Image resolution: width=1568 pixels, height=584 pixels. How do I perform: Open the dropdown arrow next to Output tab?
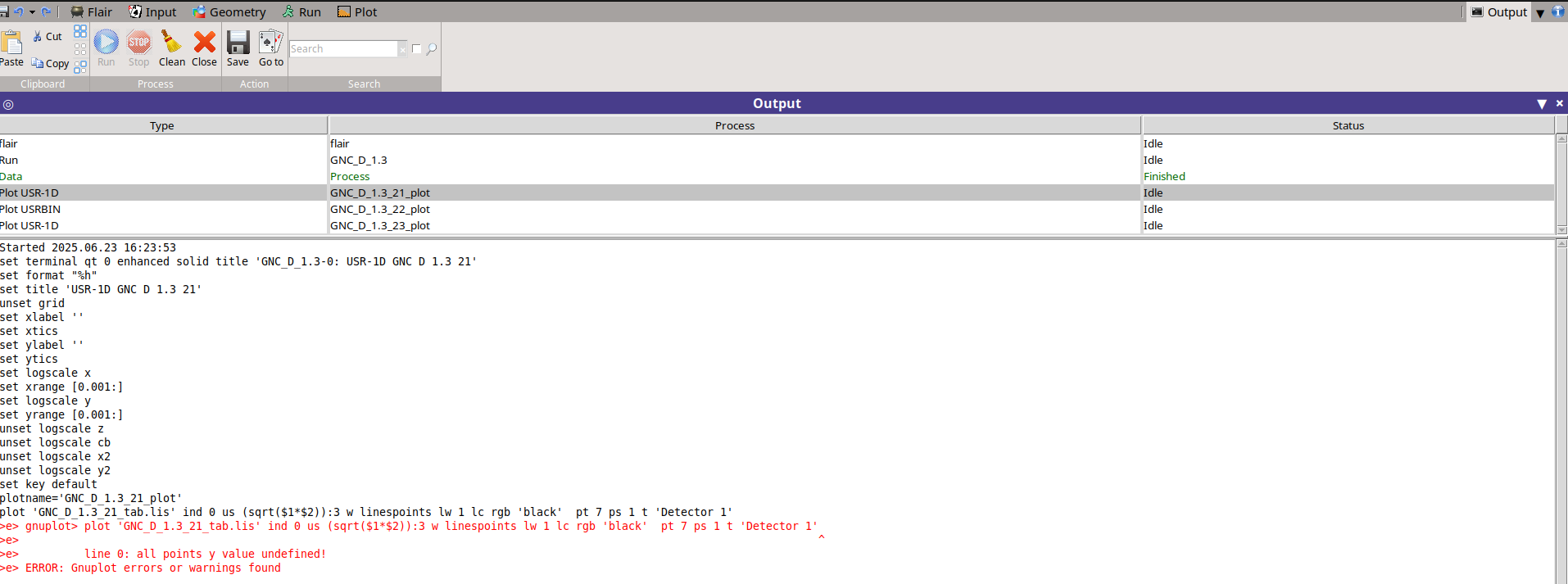click(1540, 12)
